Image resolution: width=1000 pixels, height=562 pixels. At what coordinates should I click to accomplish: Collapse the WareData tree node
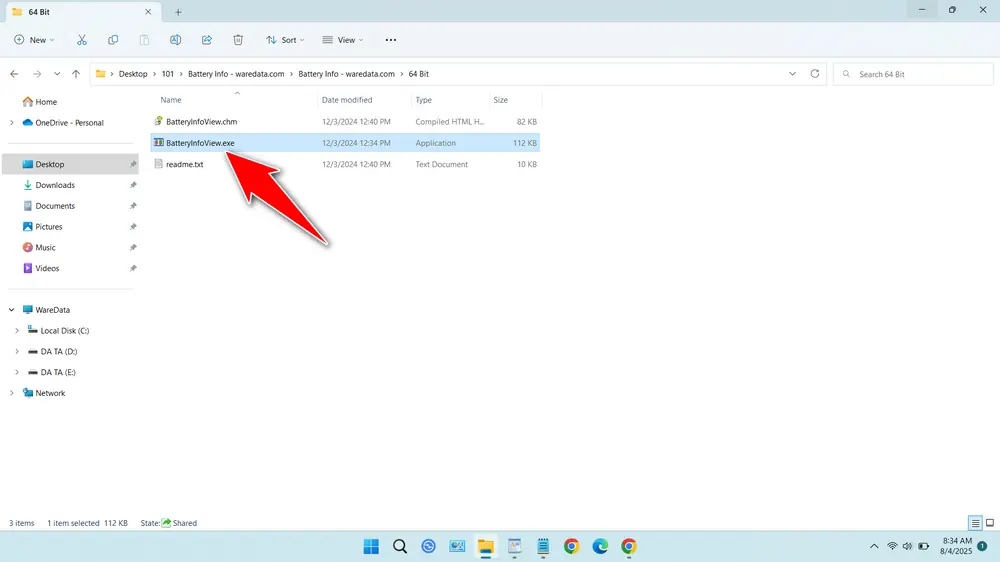tap(11, 309)
